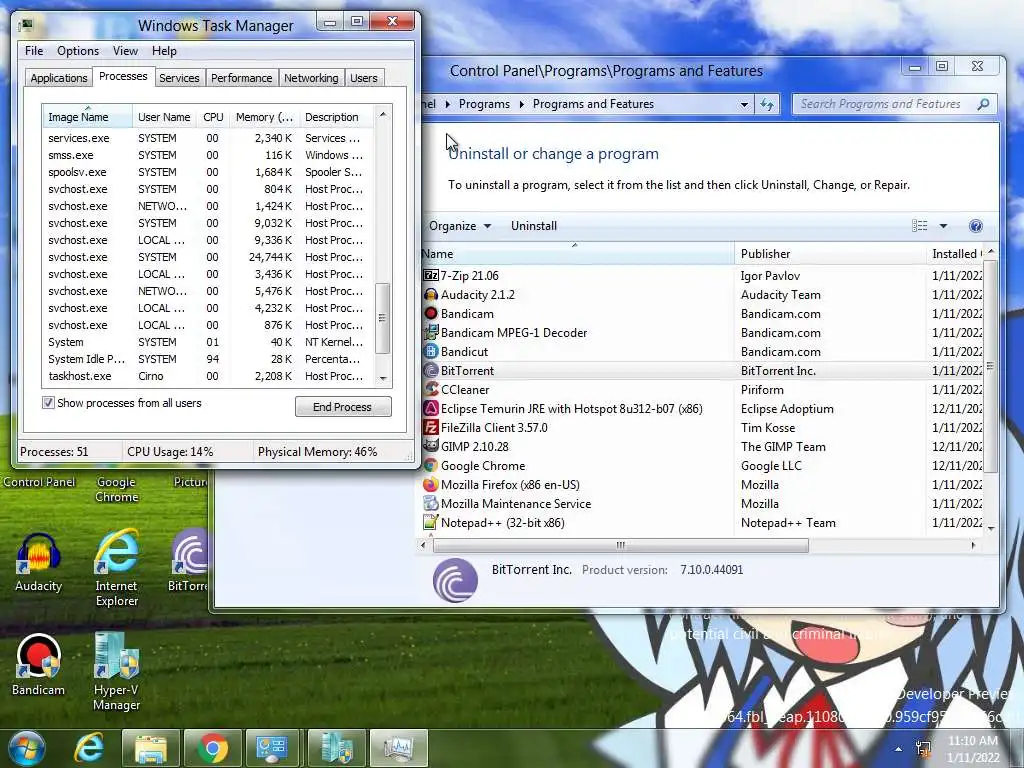Click the Task Manager taskbar button

pos(398,748)
